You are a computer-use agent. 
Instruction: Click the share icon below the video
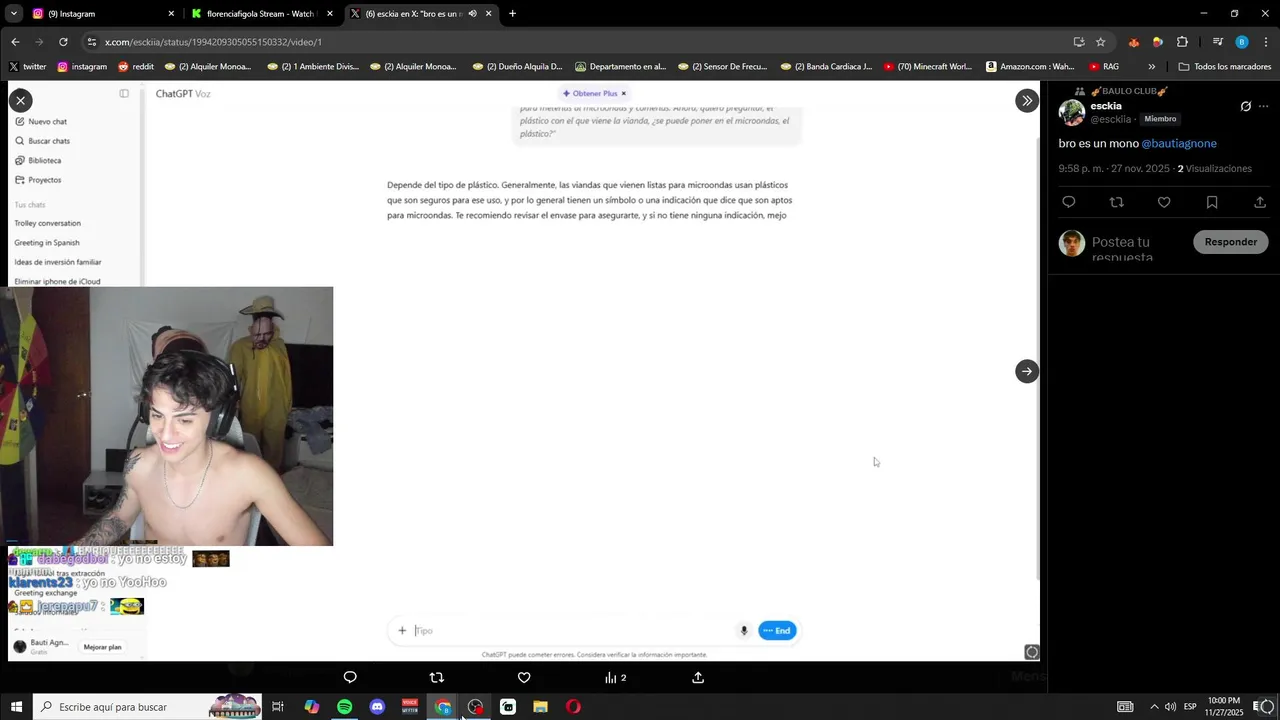698,677
